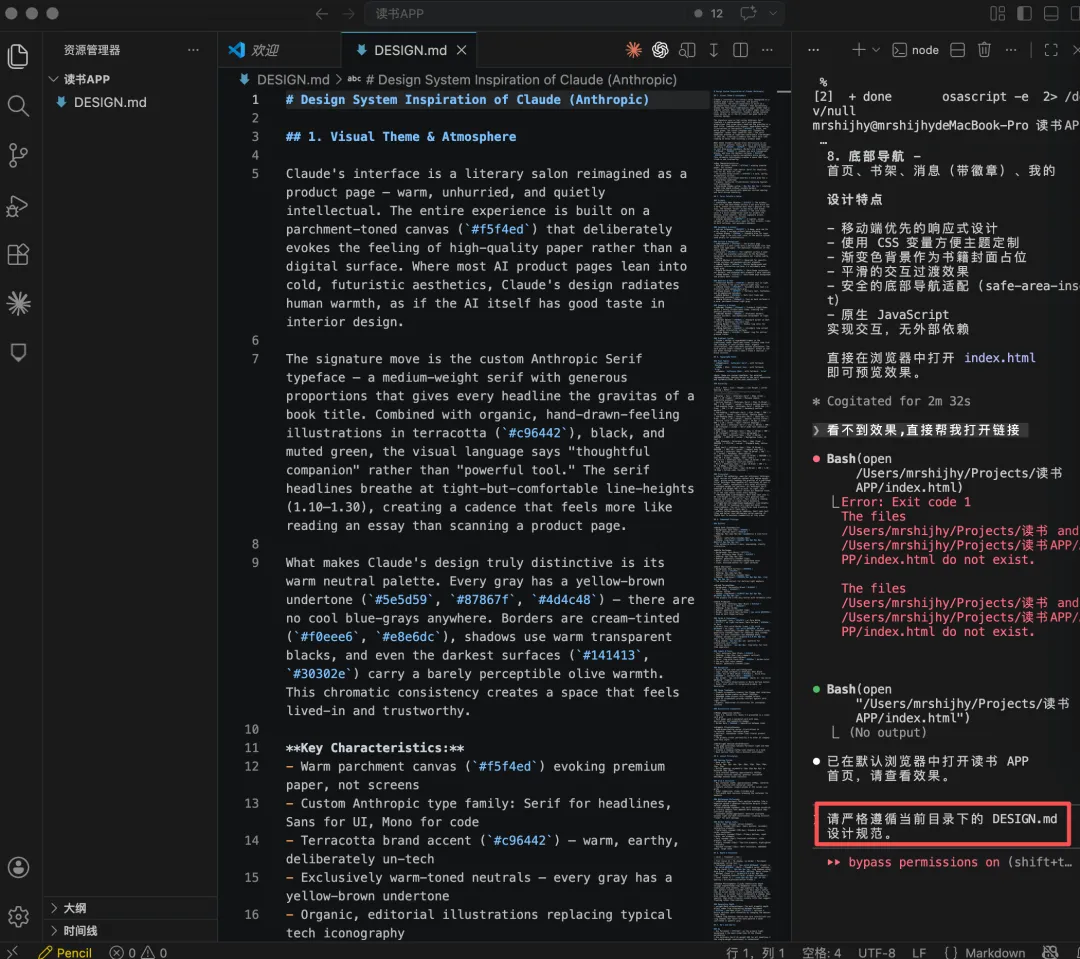
Task: Open the panel views ellipsis menu
Action: click(813, 50)
